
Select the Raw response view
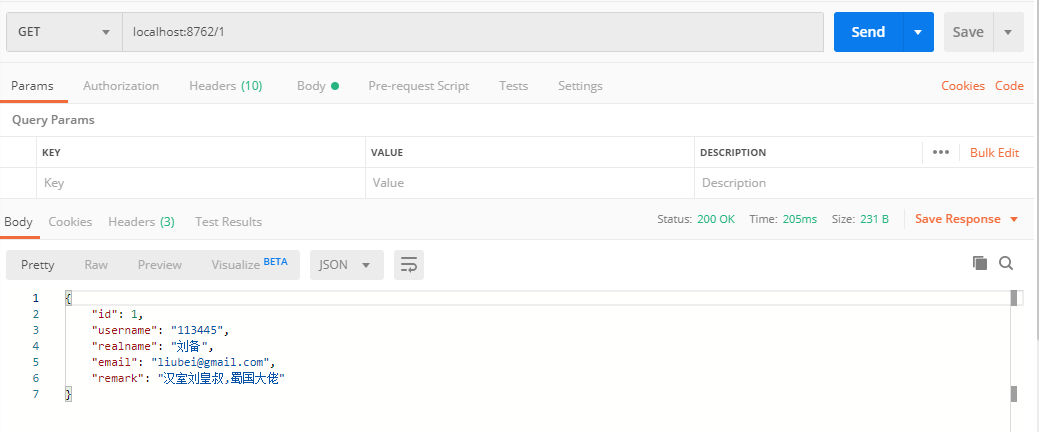coord(96,265)
